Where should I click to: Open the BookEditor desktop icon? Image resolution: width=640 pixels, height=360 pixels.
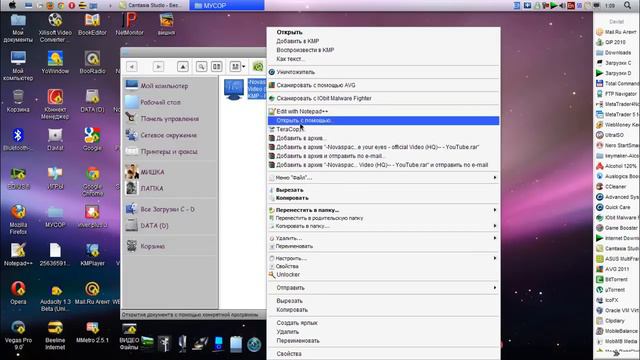click(x=92, y=24)
